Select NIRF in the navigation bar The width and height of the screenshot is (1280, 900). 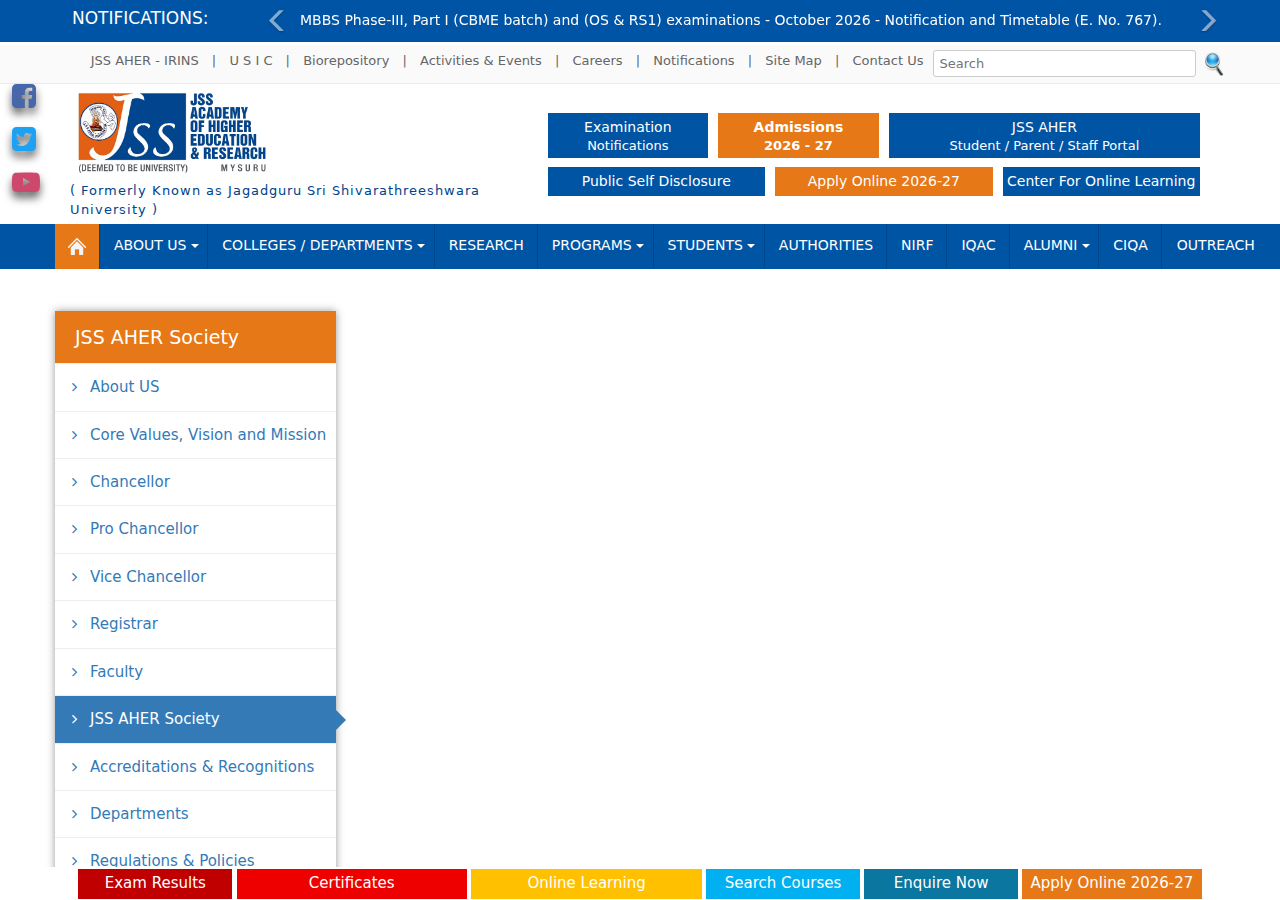coord(917,246)
